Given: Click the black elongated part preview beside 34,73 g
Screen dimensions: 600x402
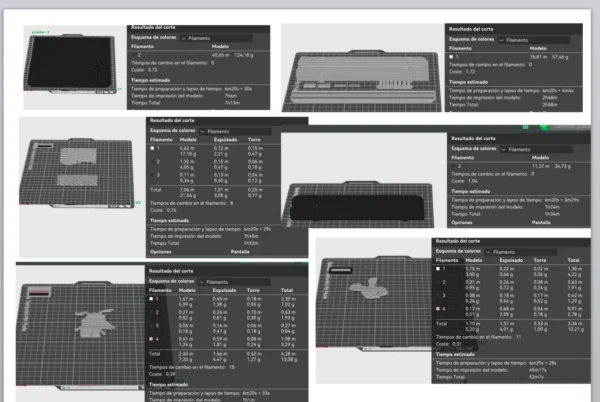Looking at the screenshot, I should click(357, 208).
